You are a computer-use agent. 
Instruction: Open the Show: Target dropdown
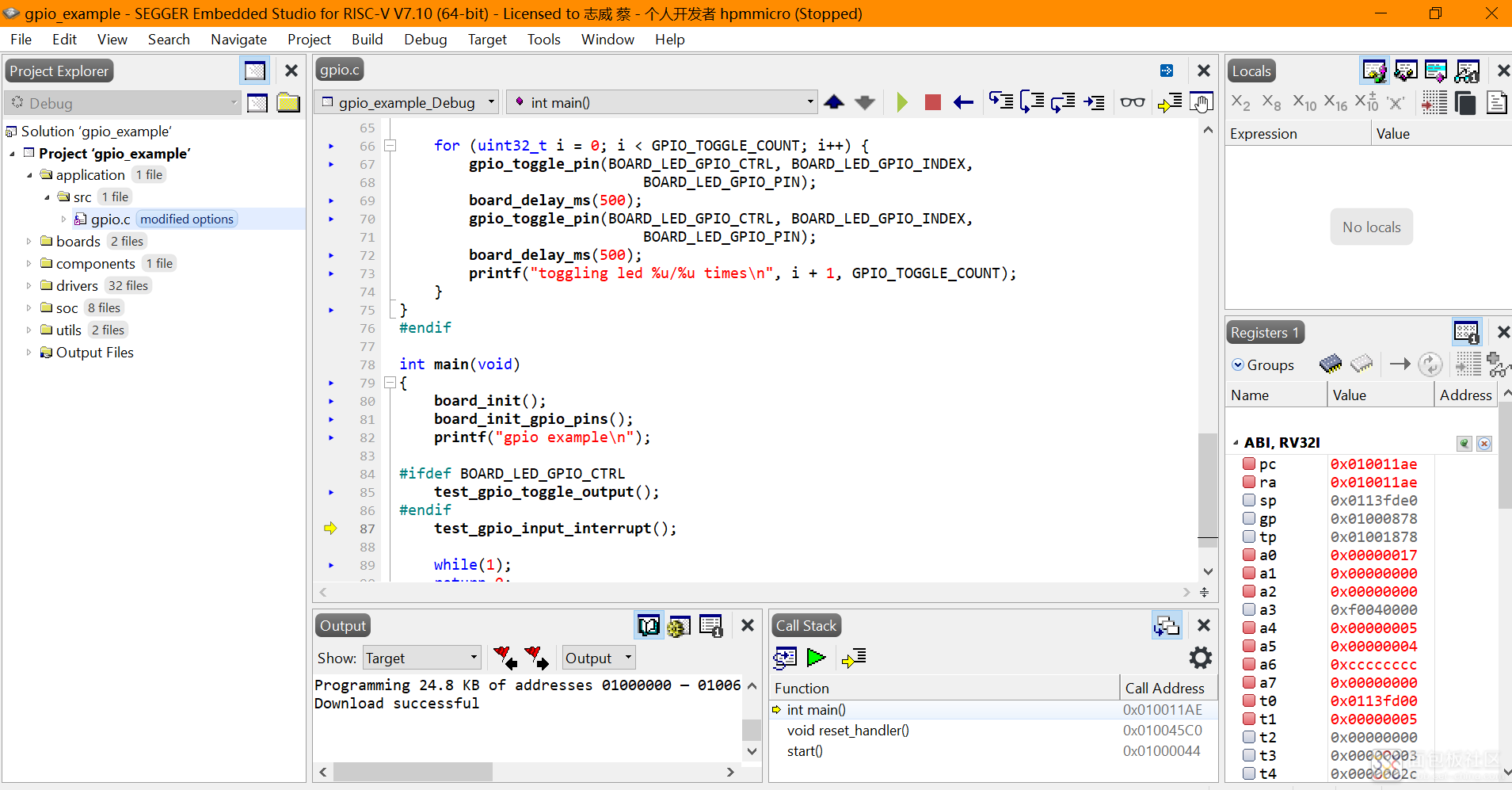[422, 658]
